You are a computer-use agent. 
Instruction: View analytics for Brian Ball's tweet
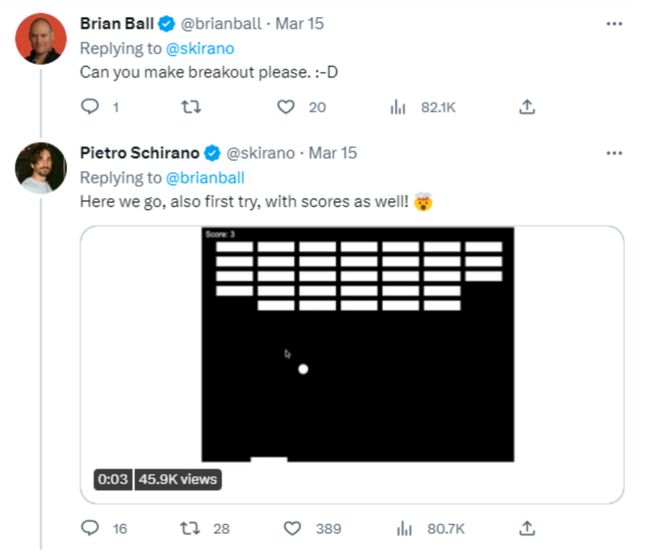[396, 107]
